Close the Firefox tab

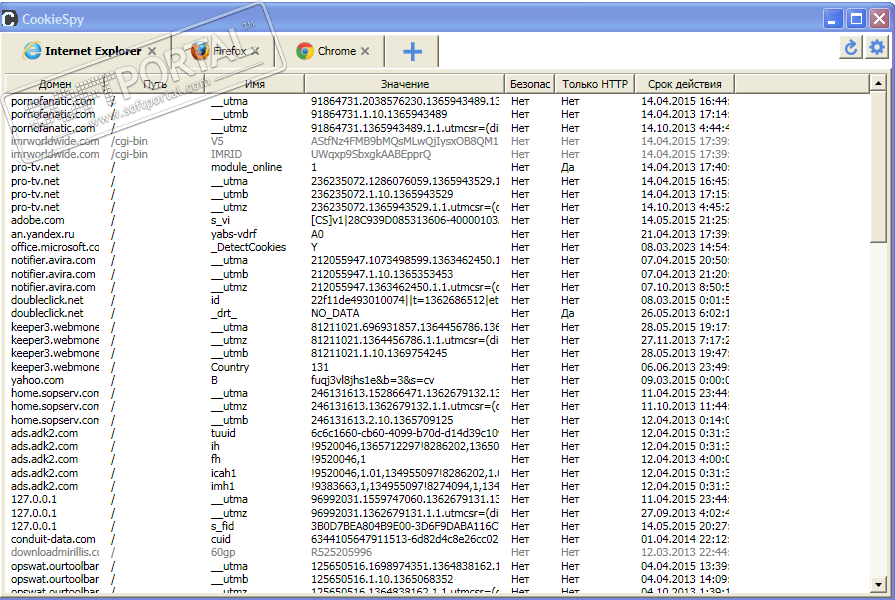[255, 51]
